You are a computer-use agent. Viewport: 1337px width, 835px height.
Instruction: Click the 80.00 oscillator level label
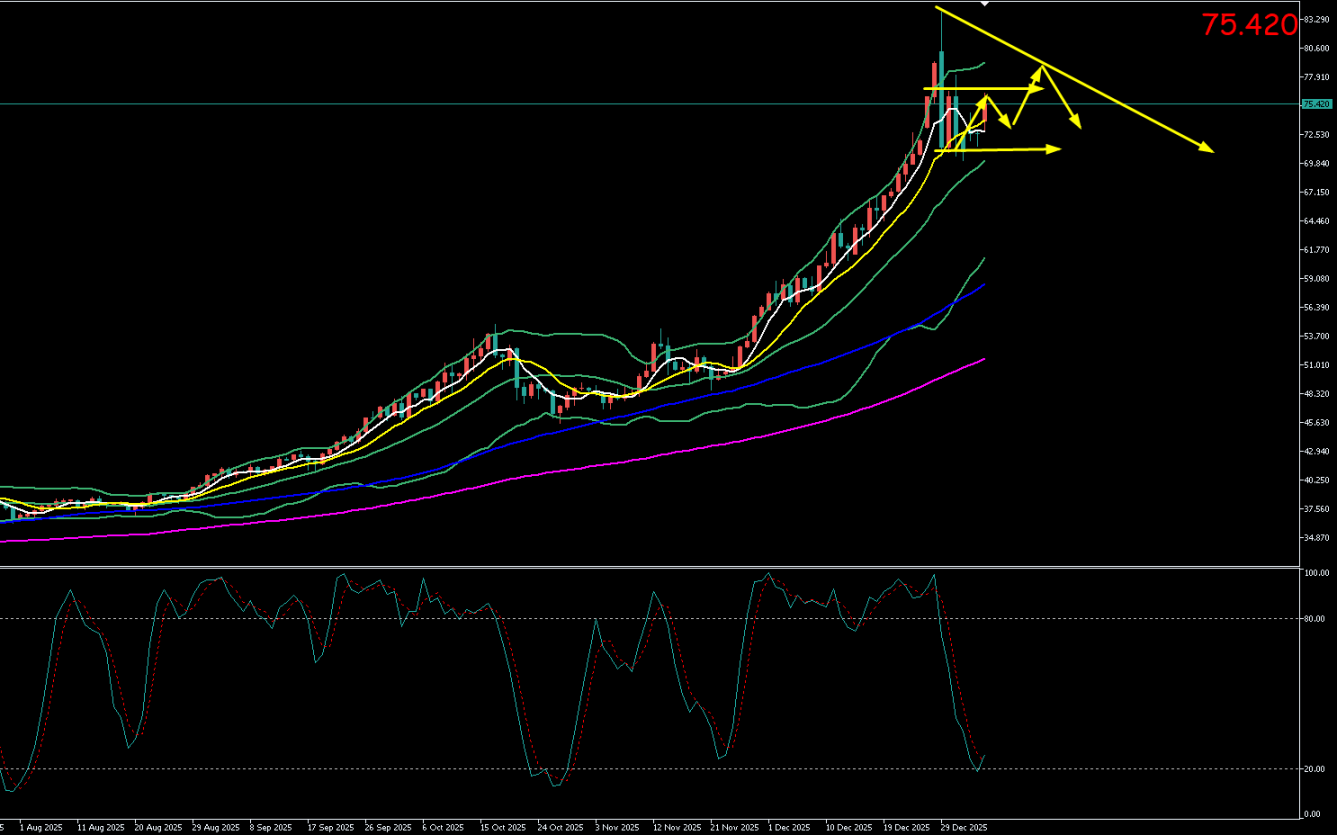(x=1313, y=618)
